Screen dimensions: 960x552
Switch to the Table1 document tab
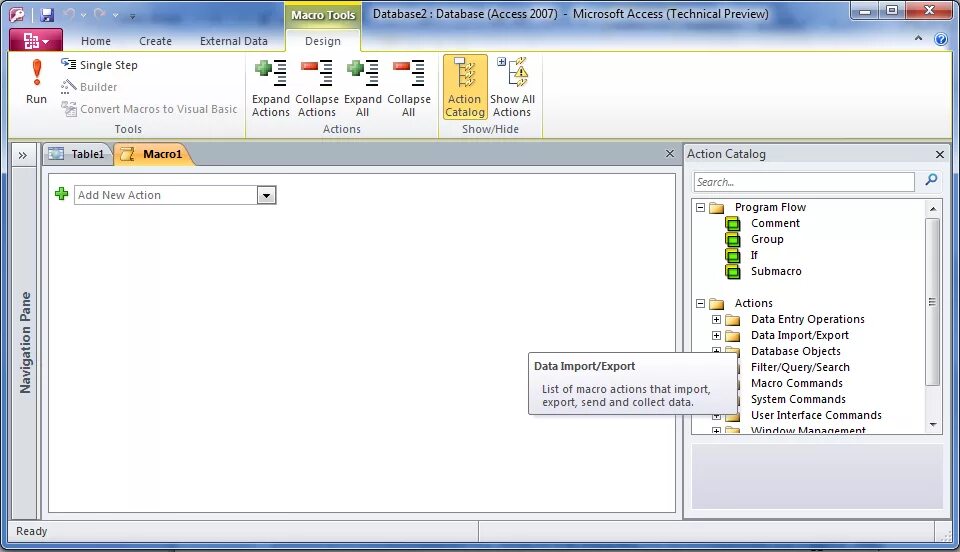(x=78, y=154)
